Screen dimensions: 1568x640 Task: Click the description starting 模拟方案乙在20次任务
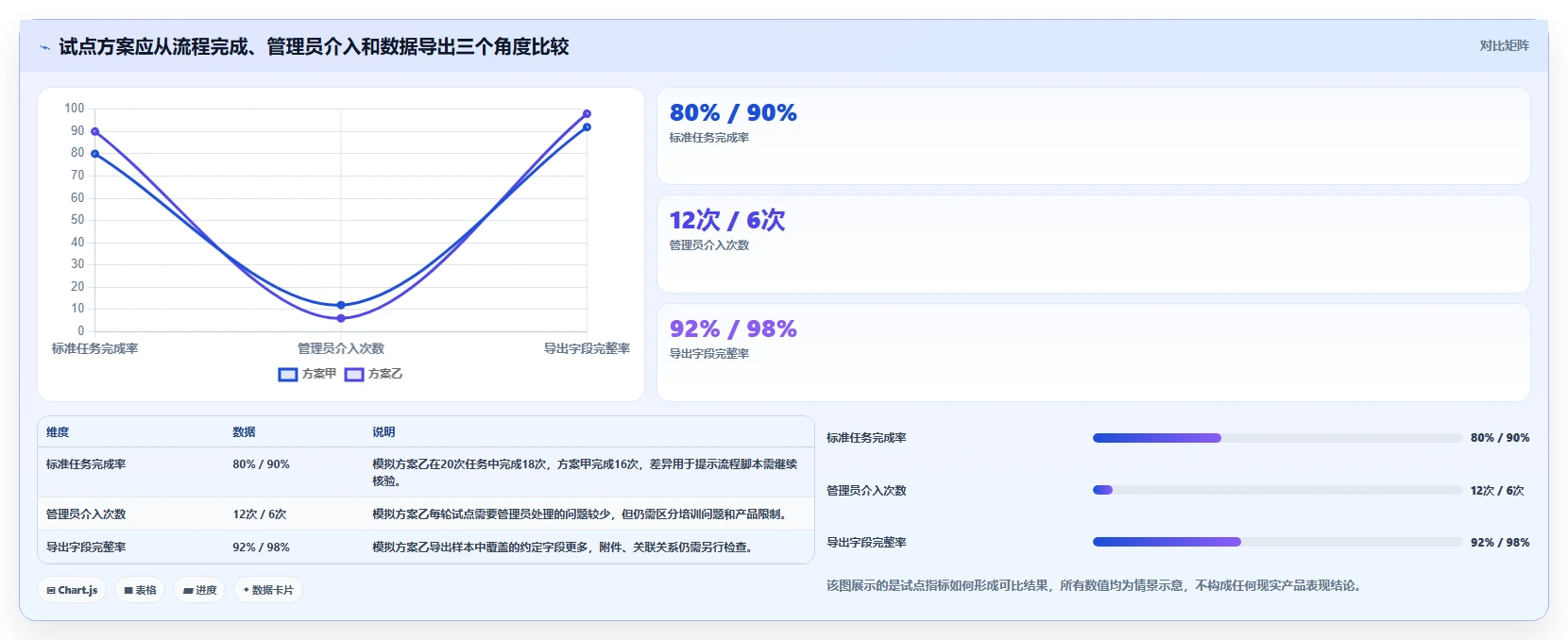pos(585,473)
